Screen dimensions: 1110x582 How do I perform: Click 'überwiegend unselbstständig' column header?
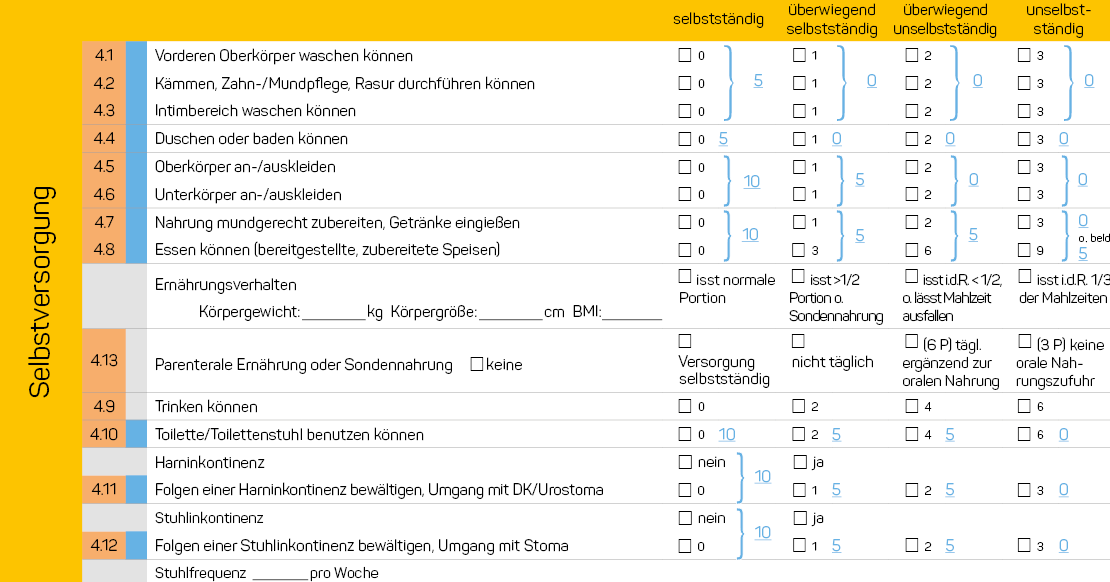pyautogui.click(x=945, y=19)
